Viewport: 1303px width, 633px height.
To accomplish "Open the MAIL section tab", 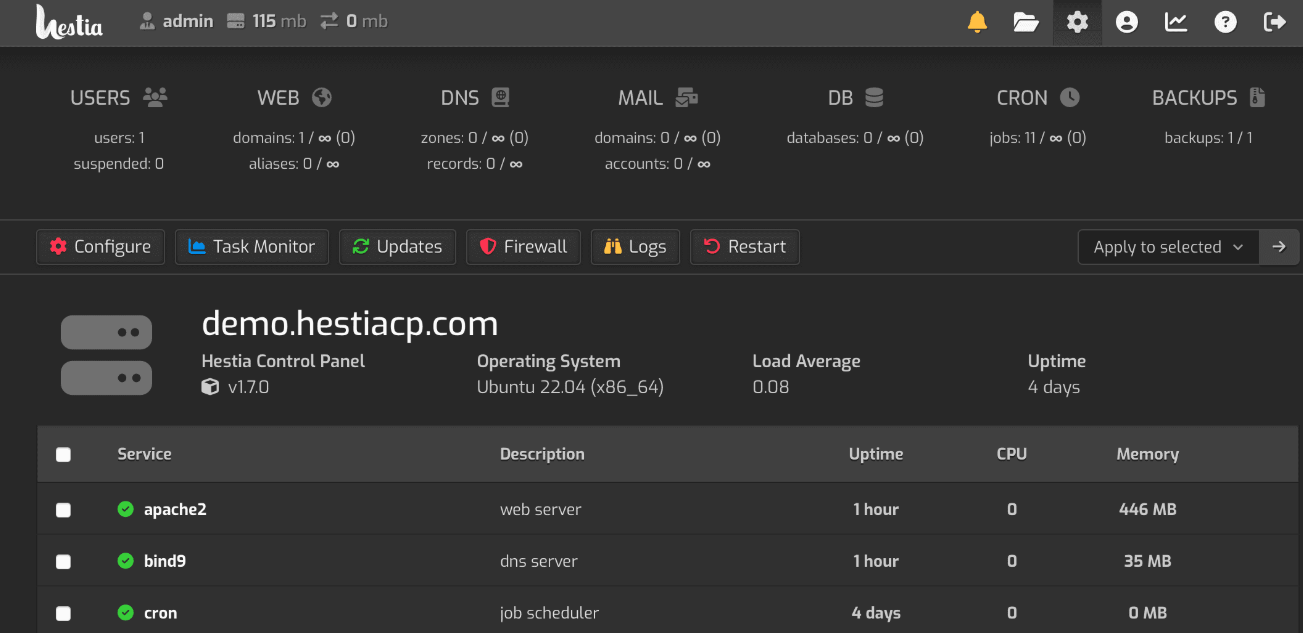I will coord(656,98).
